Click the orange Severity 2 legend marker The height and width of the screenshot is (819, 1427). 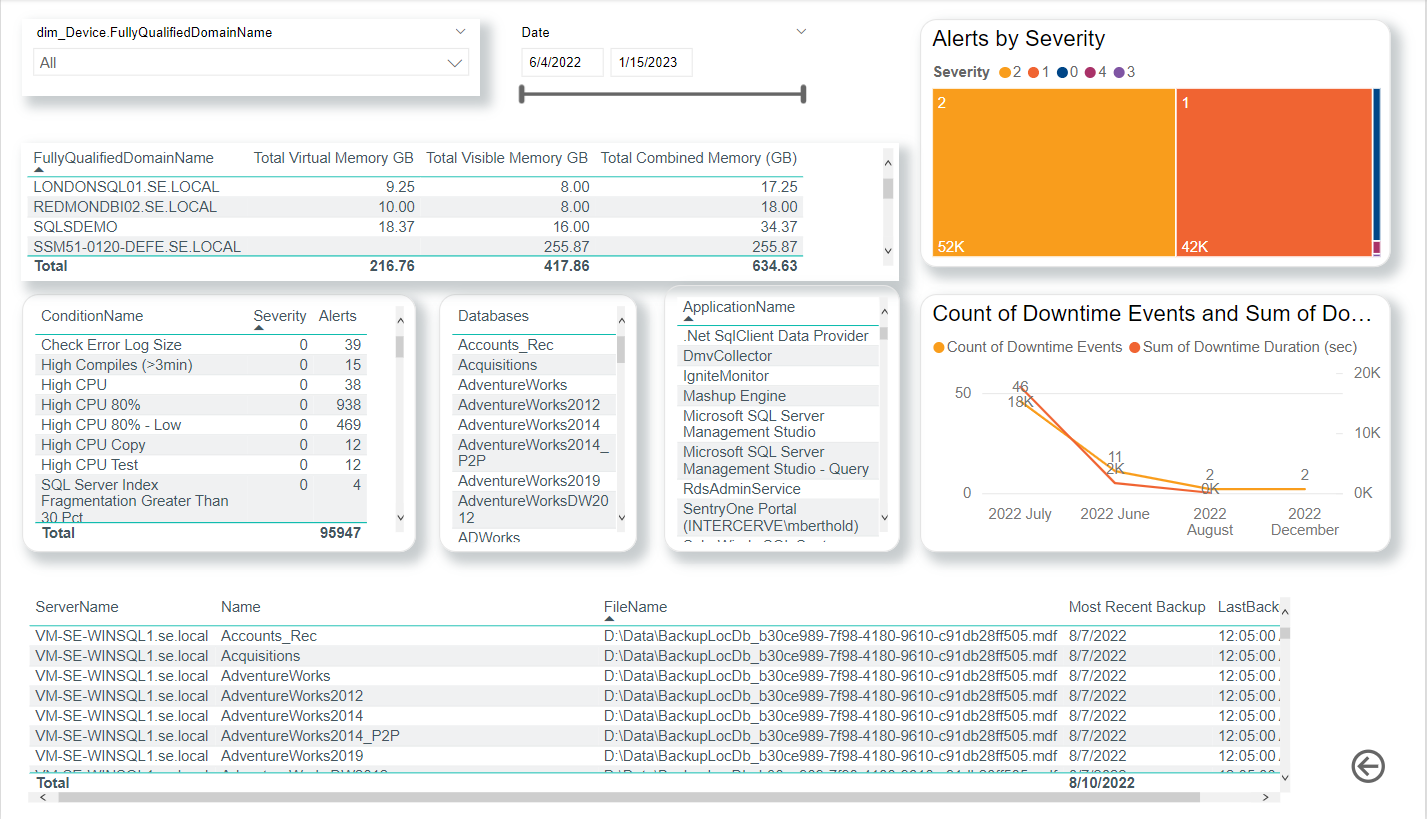click(1004, 72)
